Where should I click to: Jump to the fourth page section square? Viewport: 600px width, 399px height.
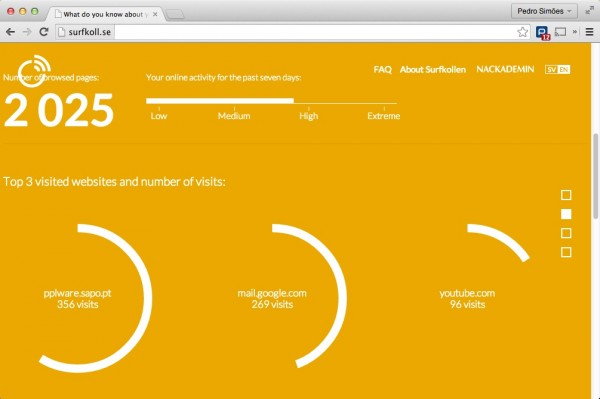coord(566,252)
